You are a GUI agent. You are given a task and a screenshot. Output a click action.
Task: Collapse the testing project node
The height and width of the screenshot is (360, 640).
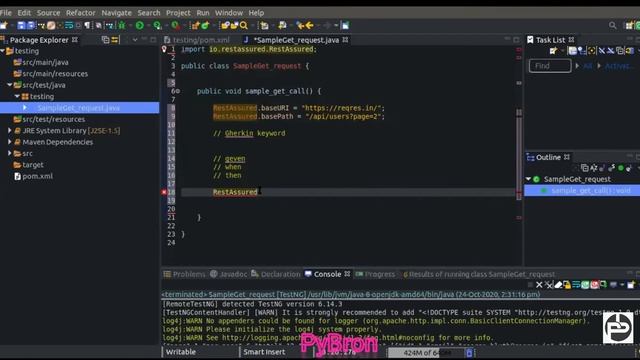3,51
